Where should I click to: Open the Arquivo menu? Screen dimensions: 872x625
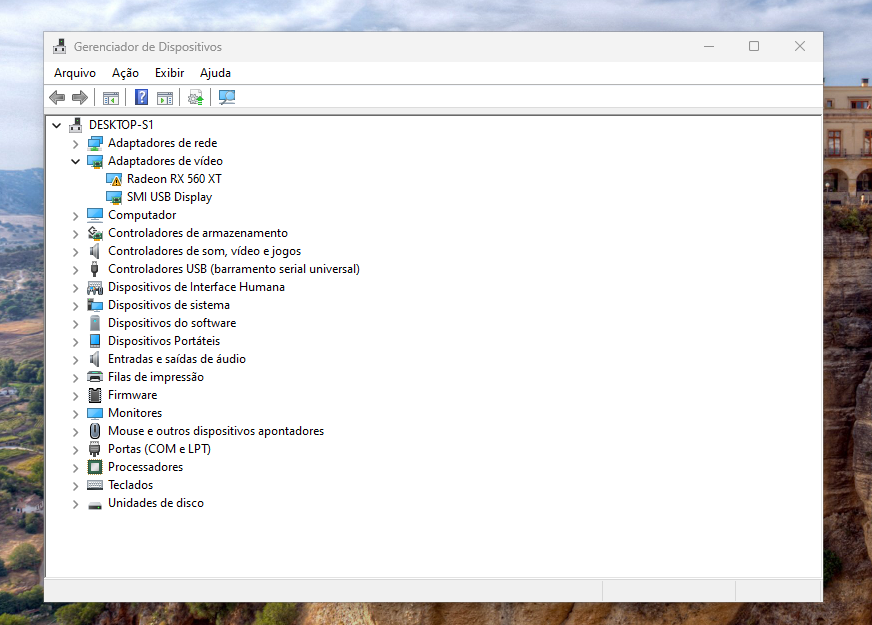tap(75, 73)
